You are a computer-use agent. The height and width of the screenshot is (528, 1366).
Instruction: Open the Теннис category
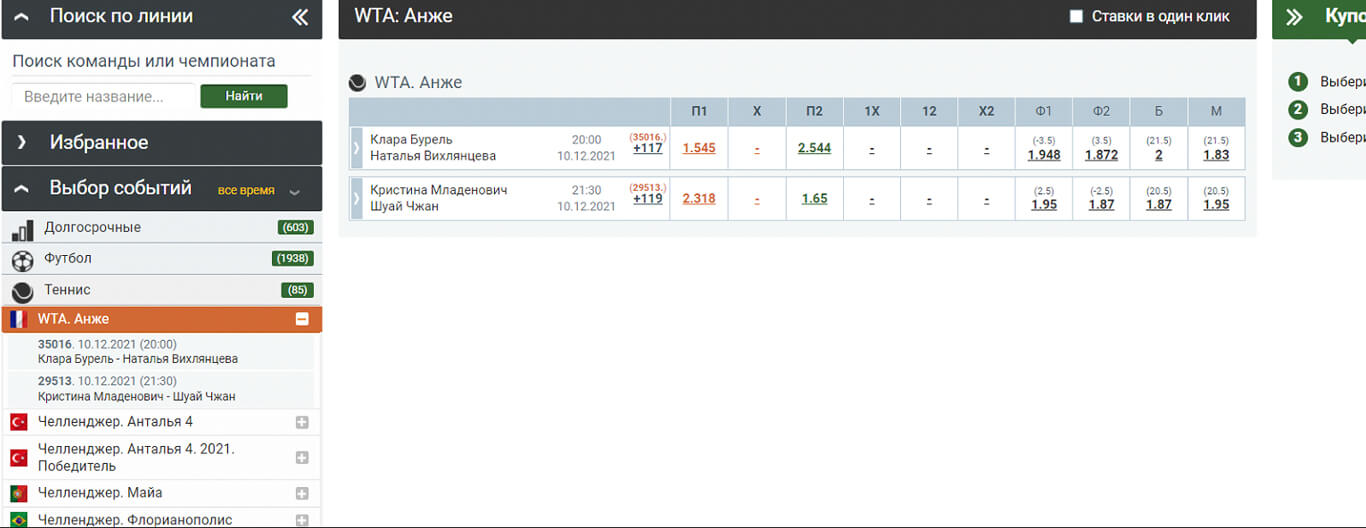click(162, 290)
